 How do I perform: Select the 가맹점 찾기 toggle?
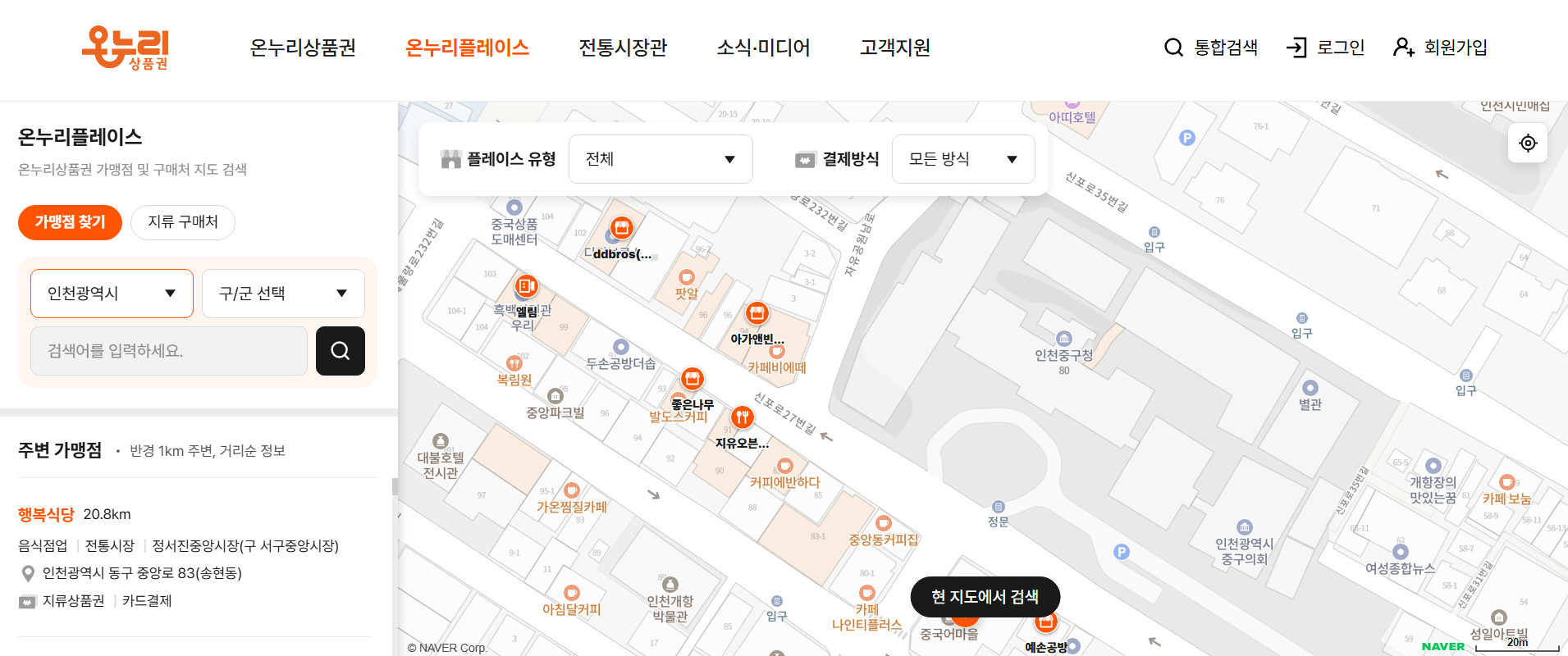70,222
